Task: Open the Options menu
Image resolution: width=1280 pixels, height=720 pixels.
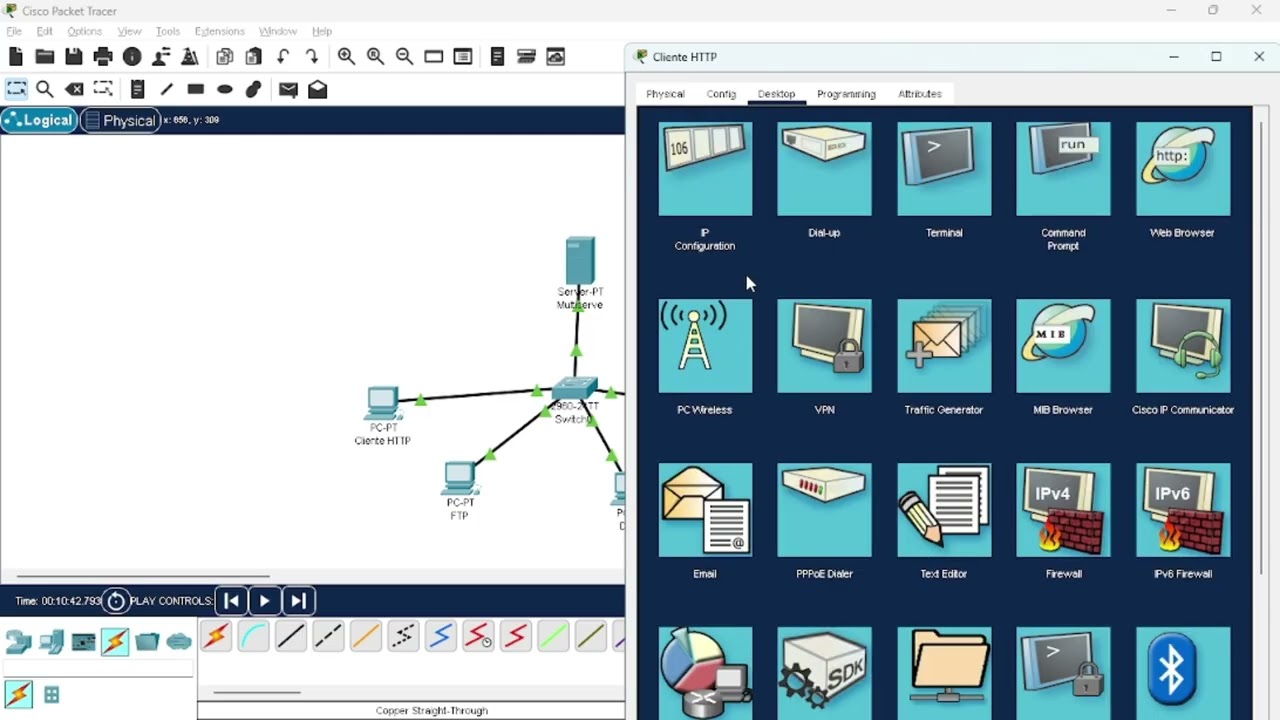Action: point(85,32)
